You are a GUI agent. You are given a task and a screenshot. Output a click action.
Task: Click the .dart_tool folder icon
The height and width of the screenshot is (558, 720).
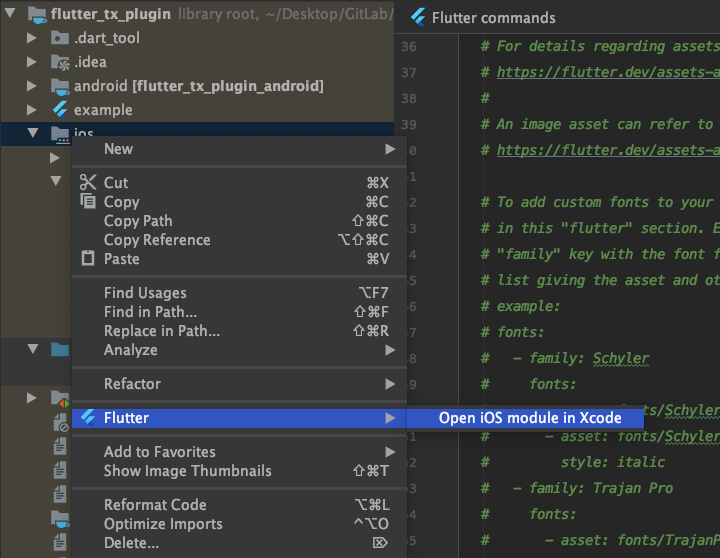tap(60, 38)
